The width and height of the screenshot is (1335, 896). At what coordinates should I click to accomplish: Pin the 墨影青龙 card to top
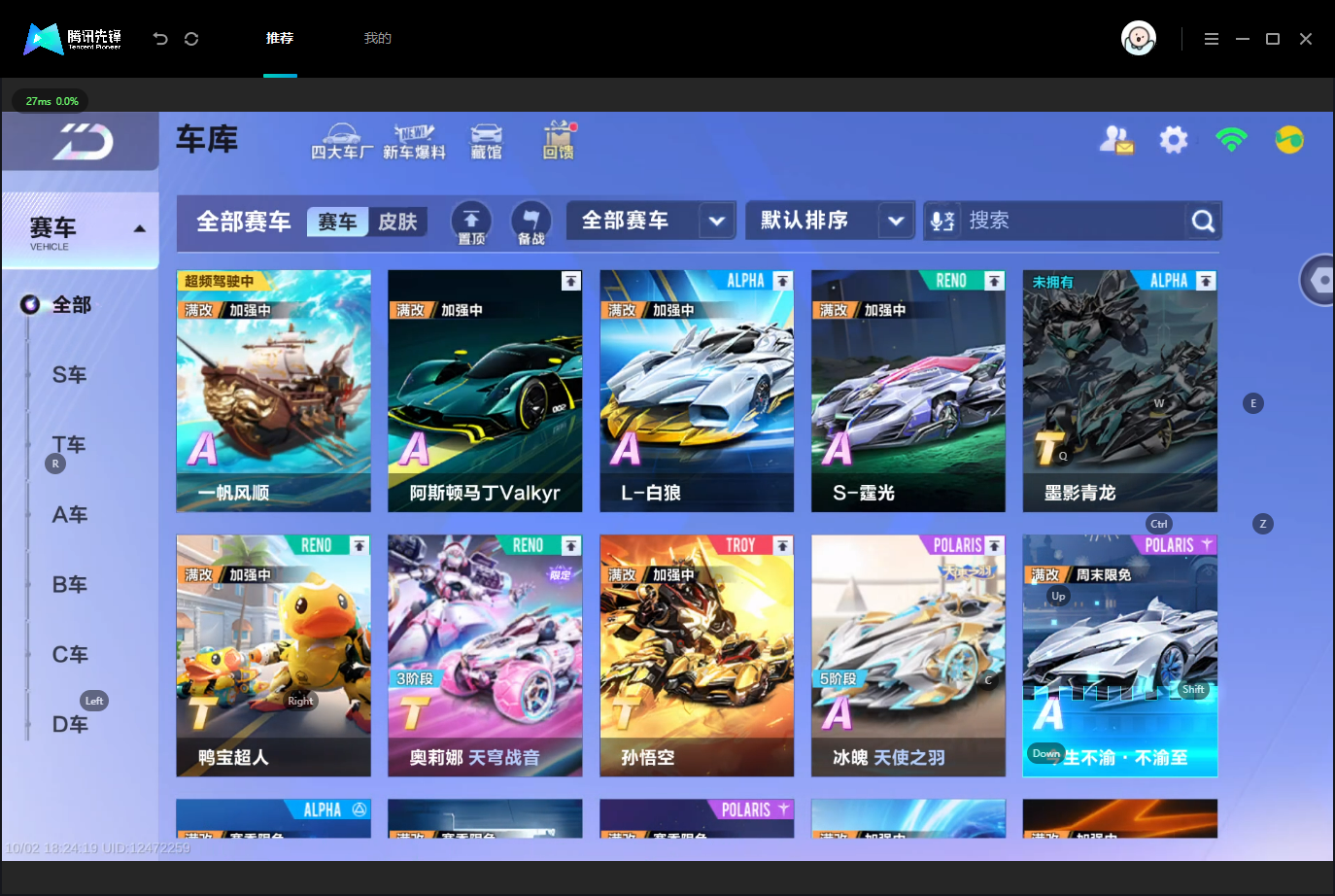(x=1207, y=281)
